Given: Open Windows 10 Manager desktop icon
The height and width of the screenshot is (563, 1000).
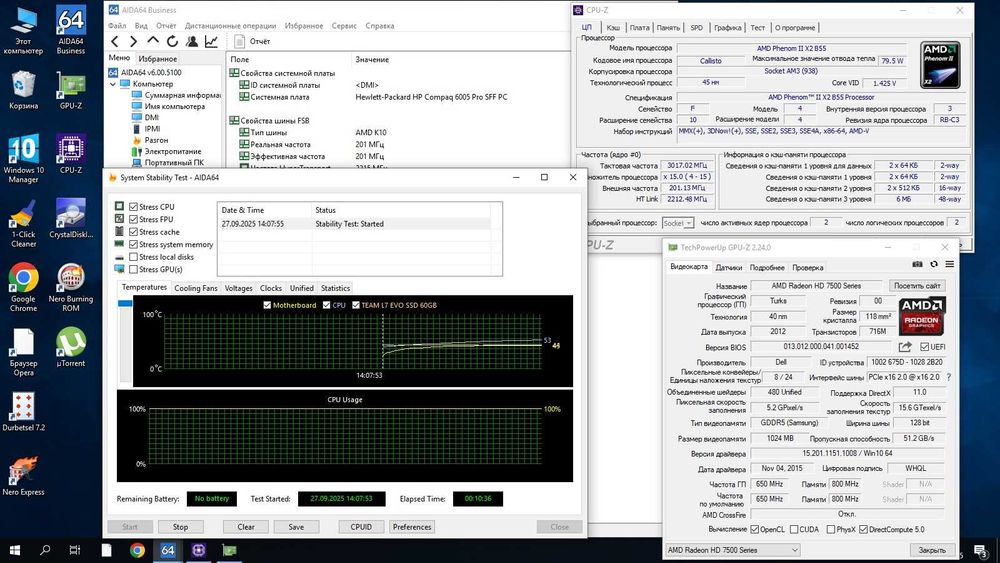Looking at the screenshot, I should [24, 159].
